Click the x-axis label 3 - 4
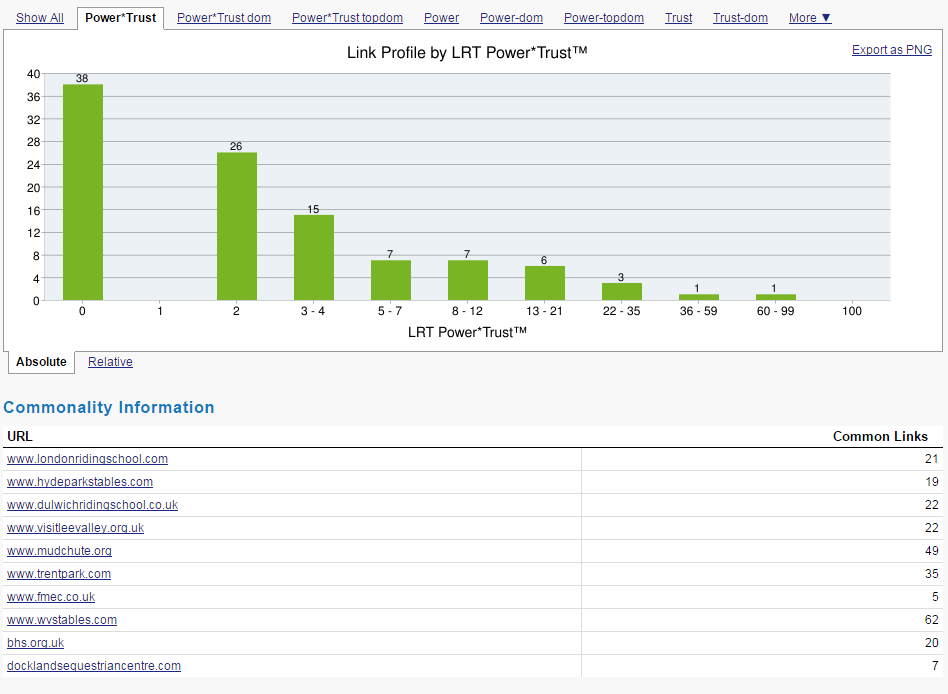Image resolution: width=948 pixels, height=694 pixels. pyautogui.click(x=313, y=311)
